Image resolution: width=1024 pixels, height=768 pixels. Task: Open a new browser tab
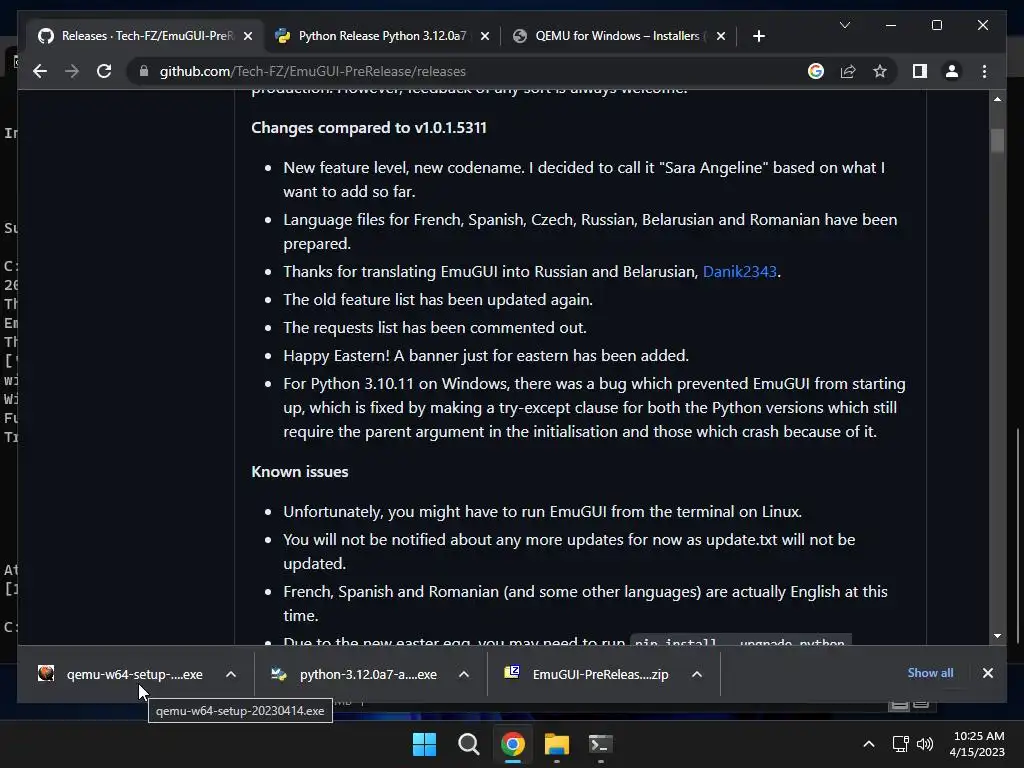click(x=758, y=36)
